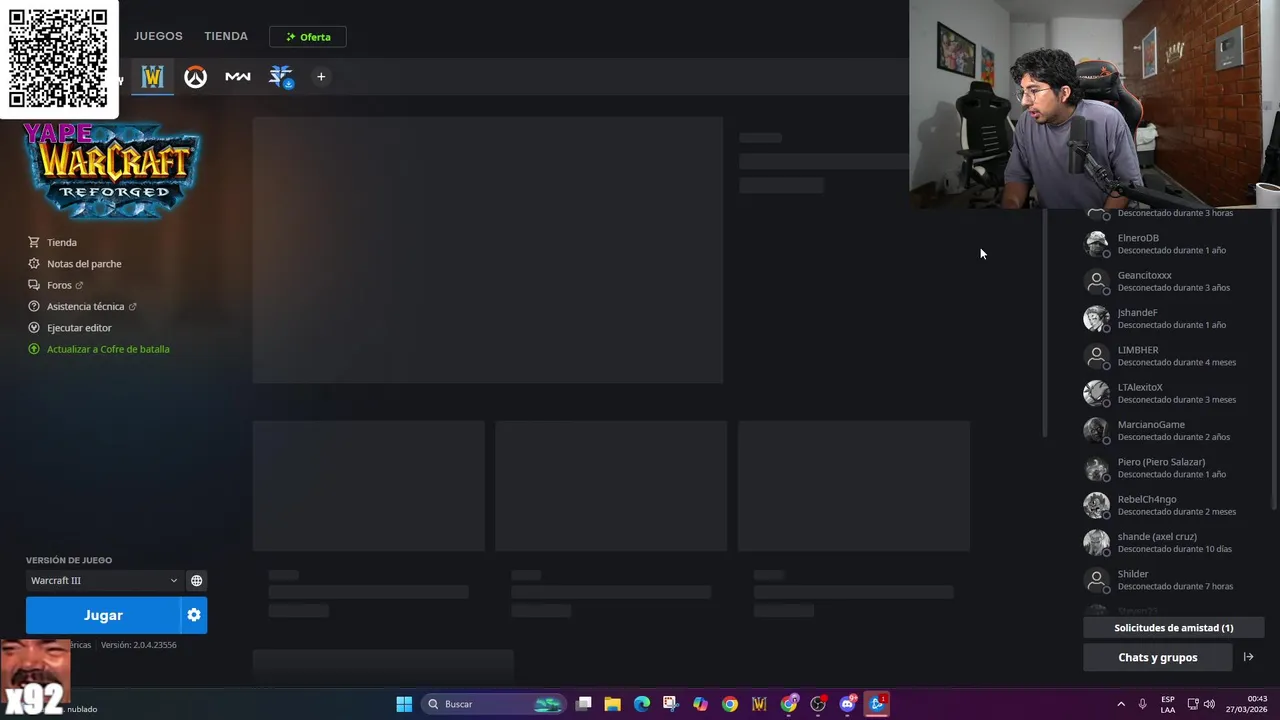1280x720 pixels.
Task: Open game settings gear next to Jugar
Action: (x=194, y=615)
